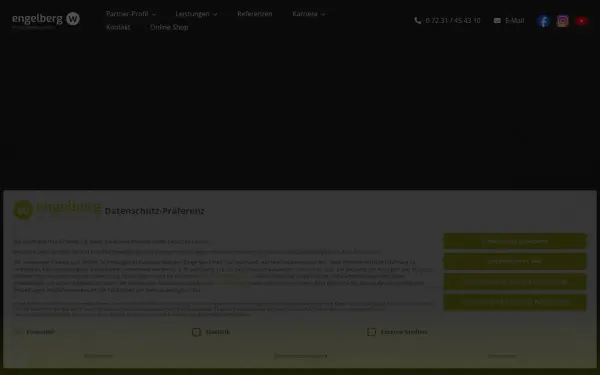Screen dimensions: 600x375
Task: Click the fourth green button, Individuelle Datenschutz-Präferenzen
Action: (515, 302)
